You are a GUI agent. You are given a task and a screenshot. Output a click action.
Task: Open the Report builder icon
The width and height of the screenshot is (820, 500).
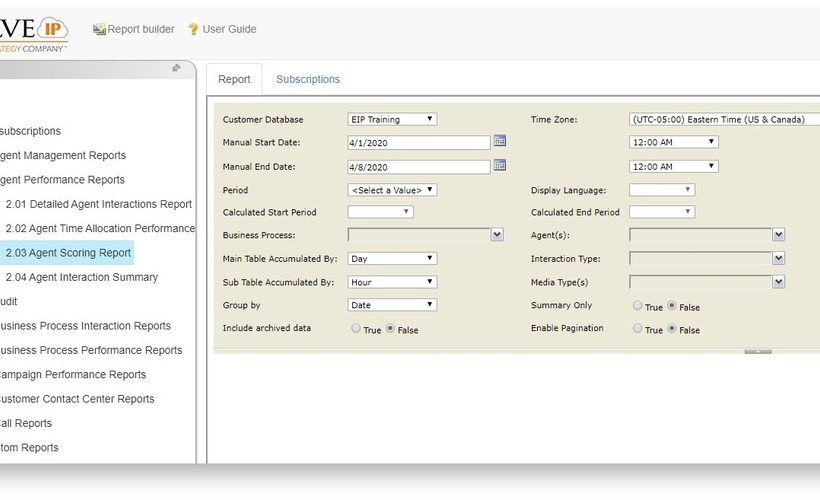(99, 29)
